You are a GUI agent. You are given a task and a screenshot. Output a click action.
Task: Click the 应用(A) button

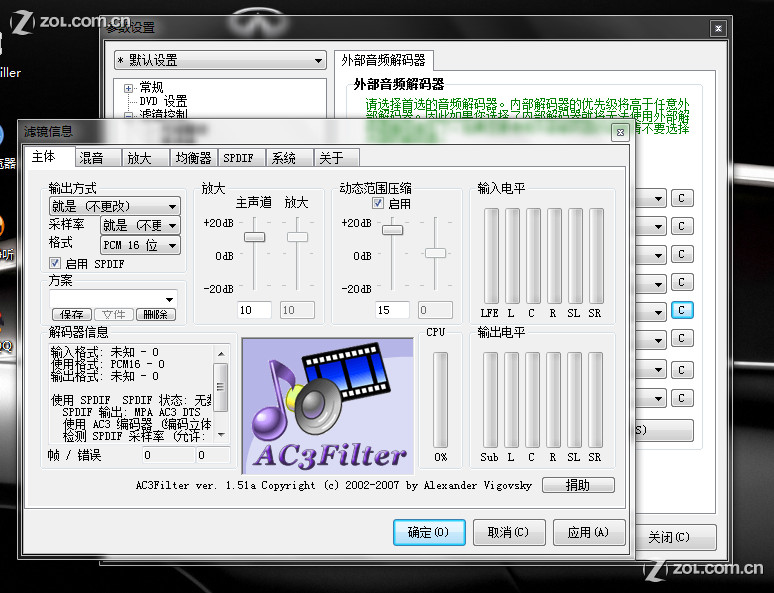tap(589, 532)
